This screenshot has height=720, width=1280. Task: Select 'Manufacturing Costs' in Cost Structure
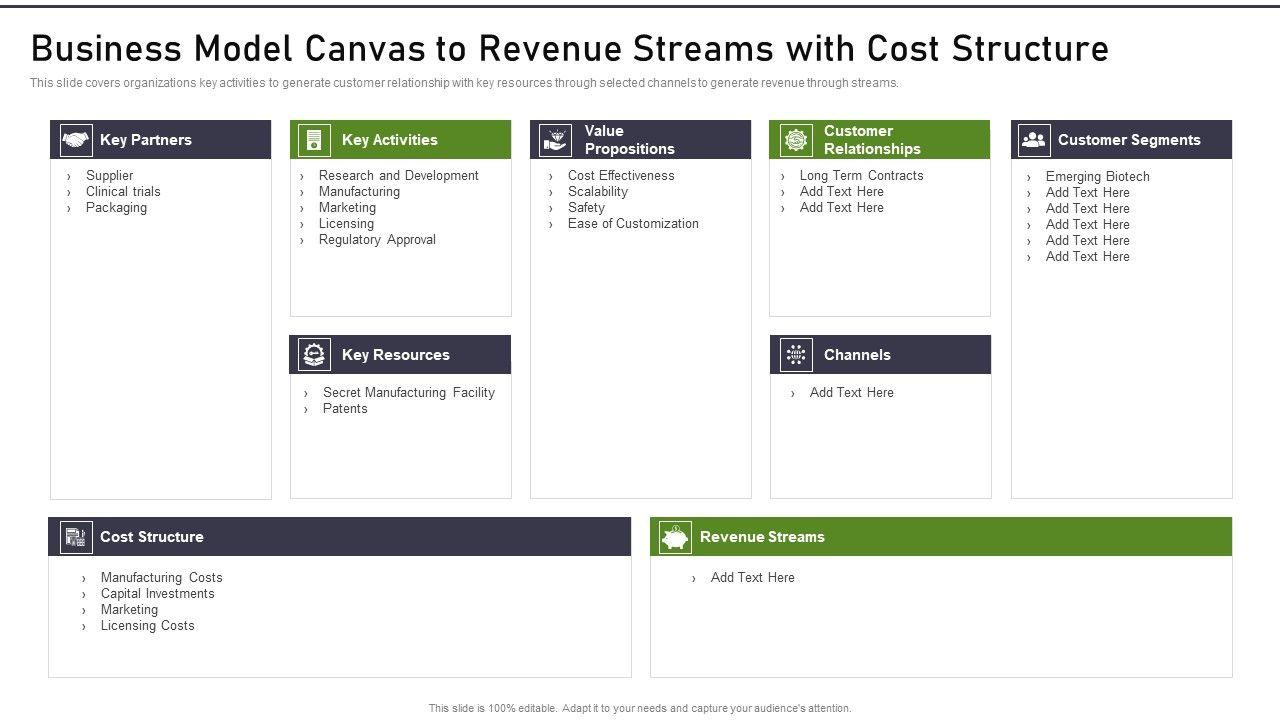click(x=161, y=578)
